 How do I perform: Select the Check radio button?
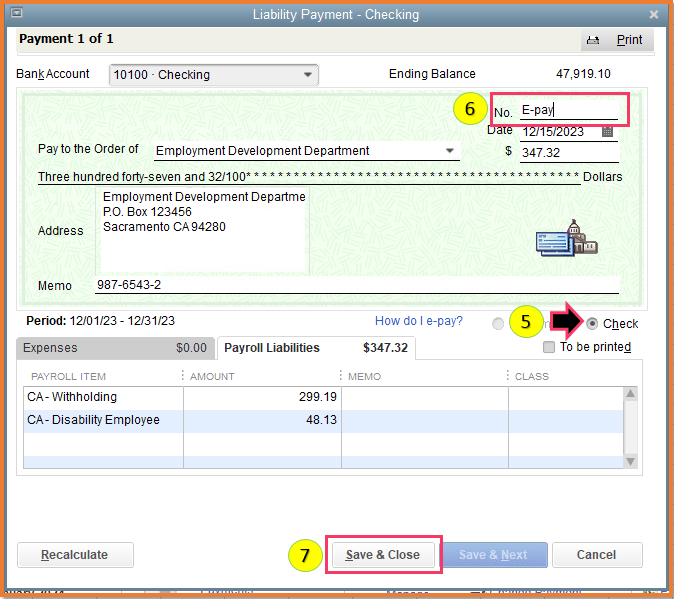pyautogui.click(x=592, y=324)
